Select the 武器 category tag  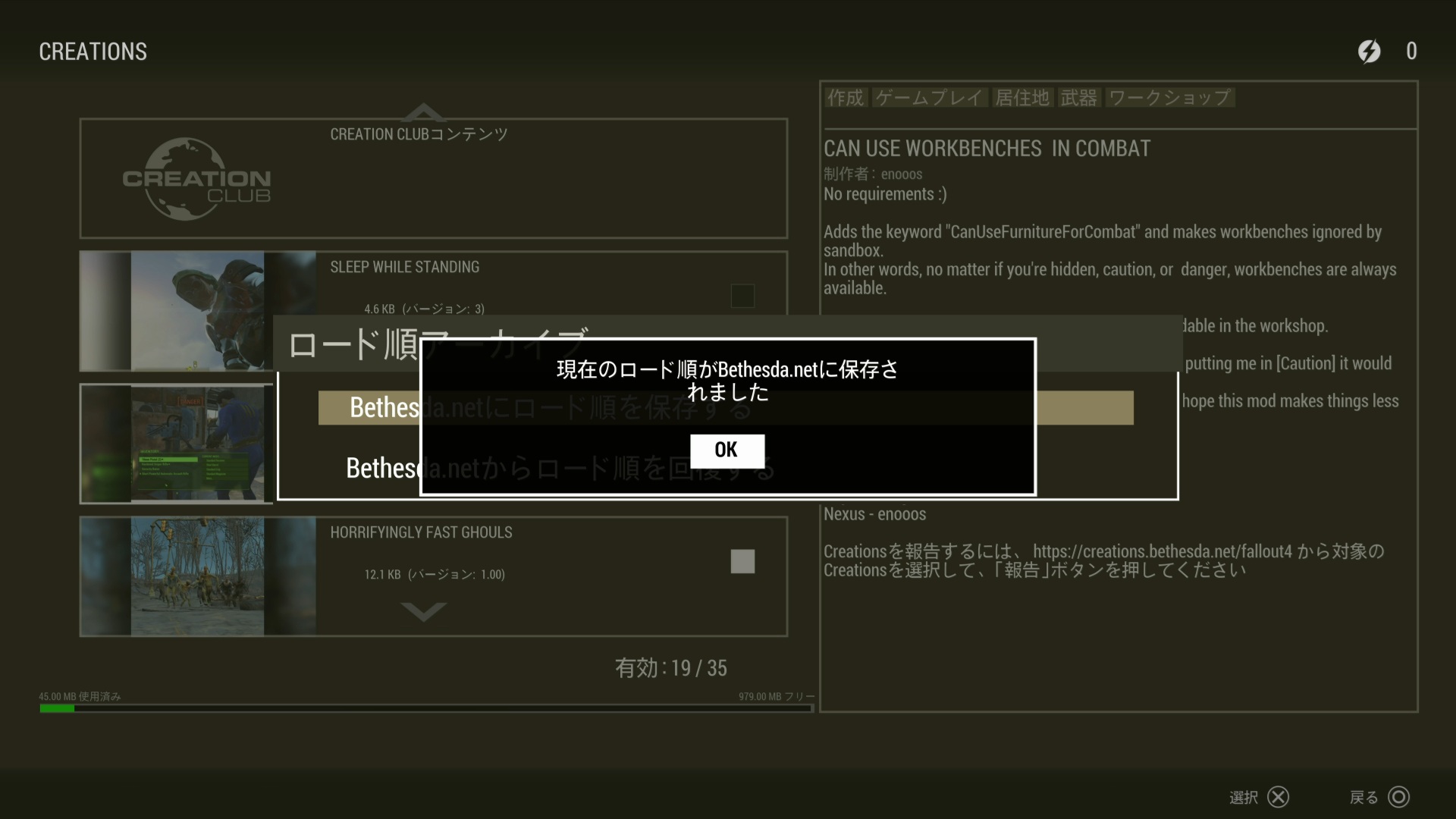(1078, 98)
